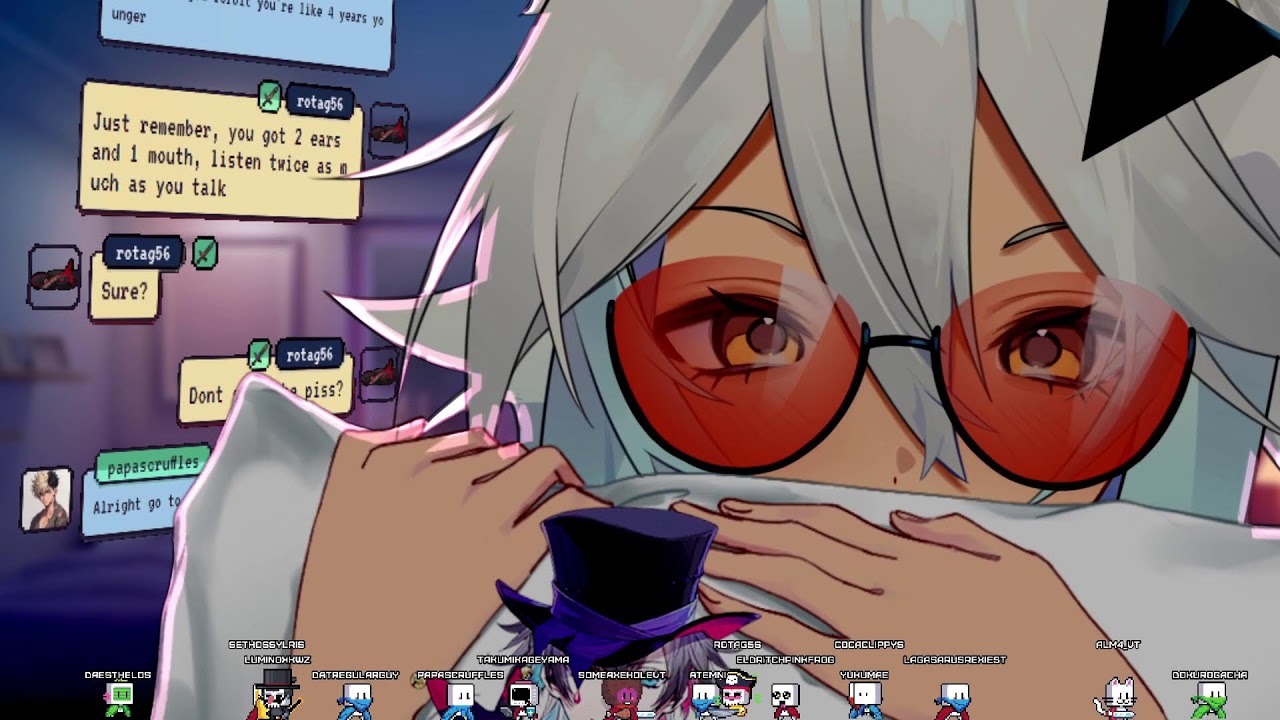Click the papascruffles green username tag
The image size is (1280, 720).
(x=154, y=465)
